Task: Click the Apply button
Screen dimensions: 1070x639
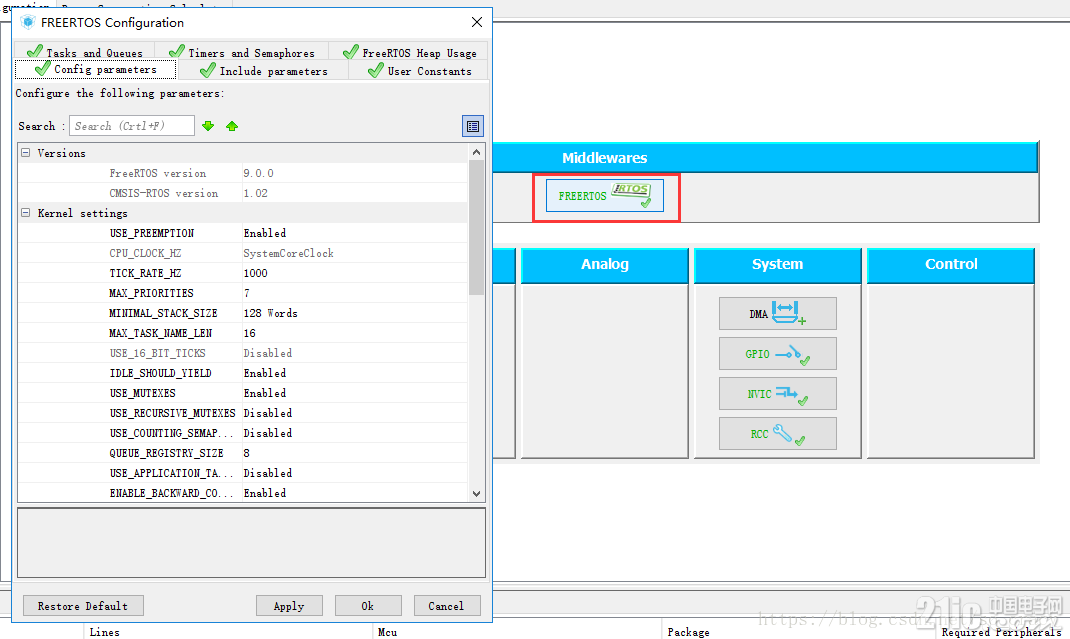Action: pyautogui.click(x=289, y=606)
